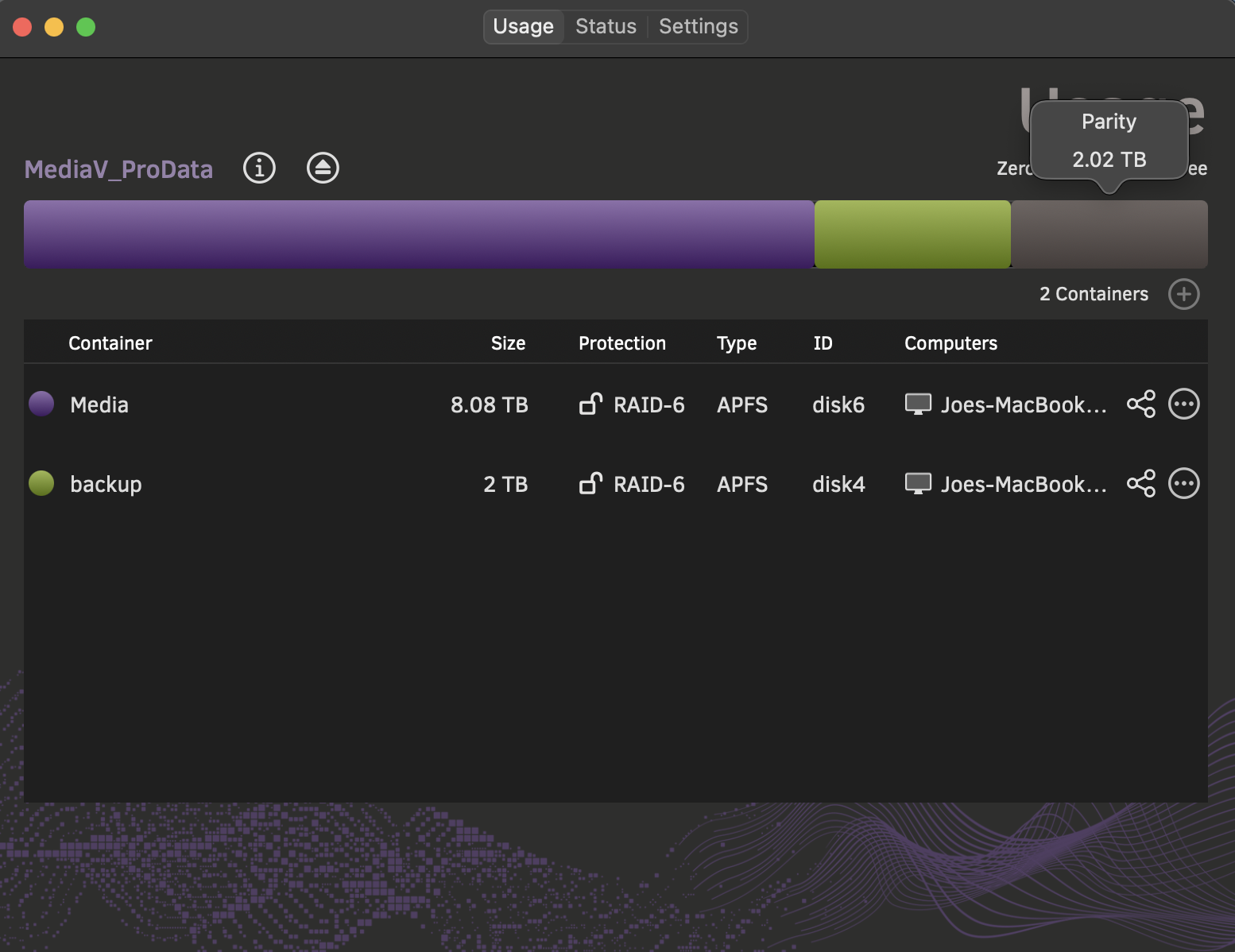
Task: Switch to the Status tab
Action: 606,26
